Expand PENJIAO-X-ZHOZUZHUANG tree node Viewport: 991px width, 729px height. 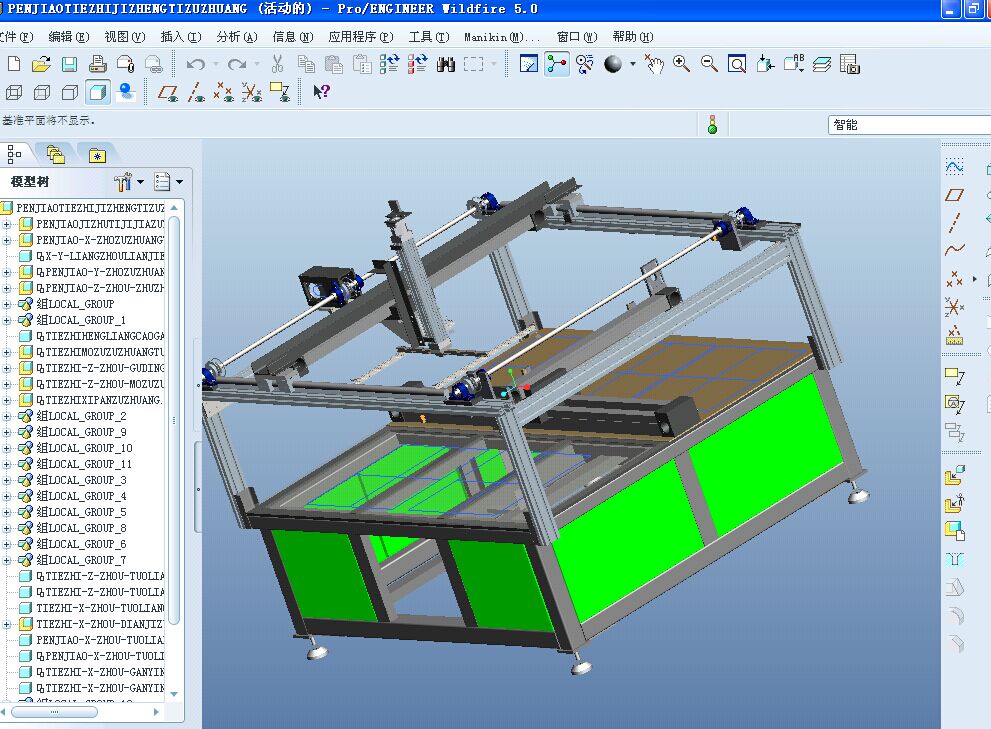point(6,240)
